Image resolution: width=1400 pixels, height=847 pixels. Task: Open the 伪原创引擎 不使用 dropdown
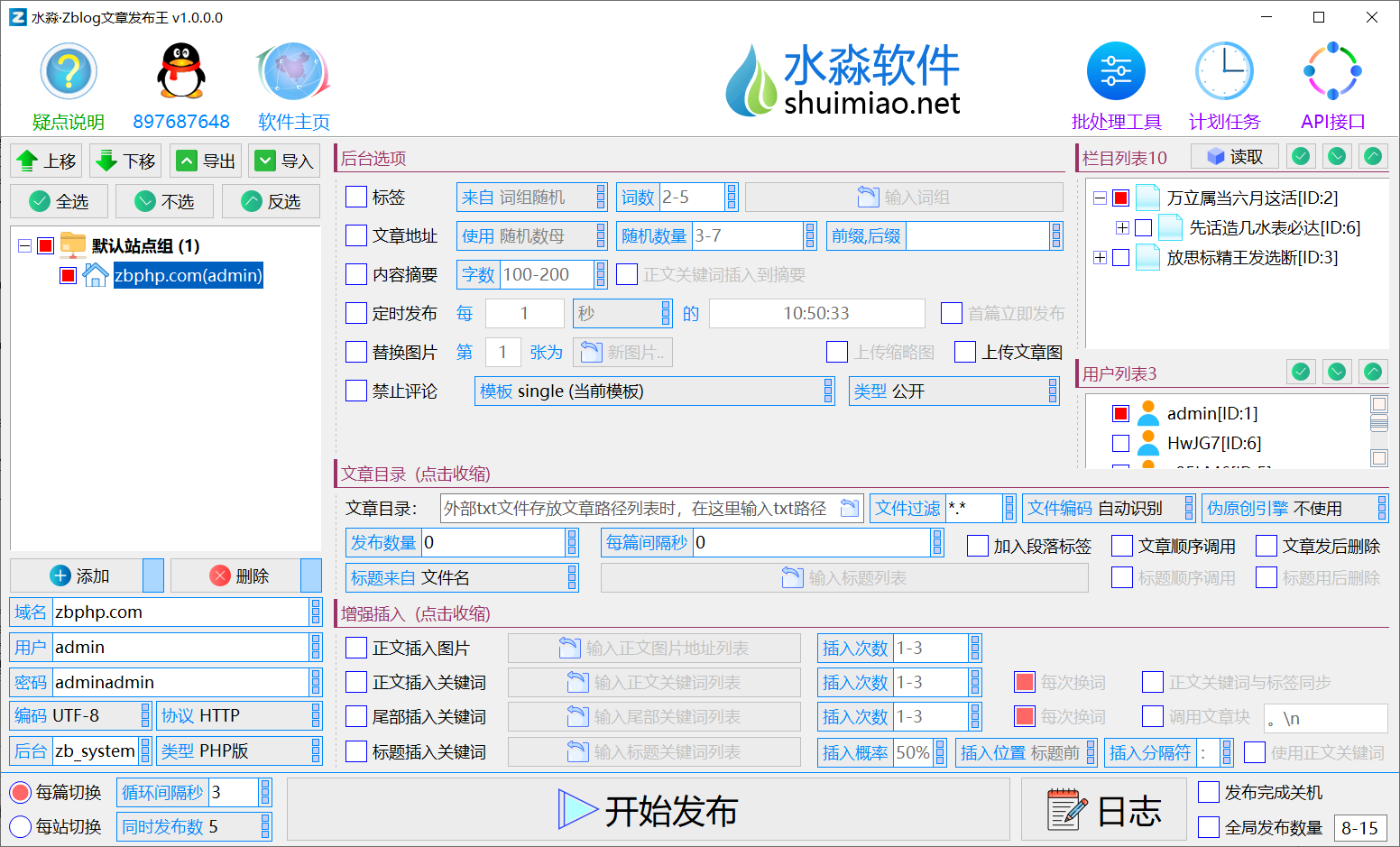coord(1294,509)
